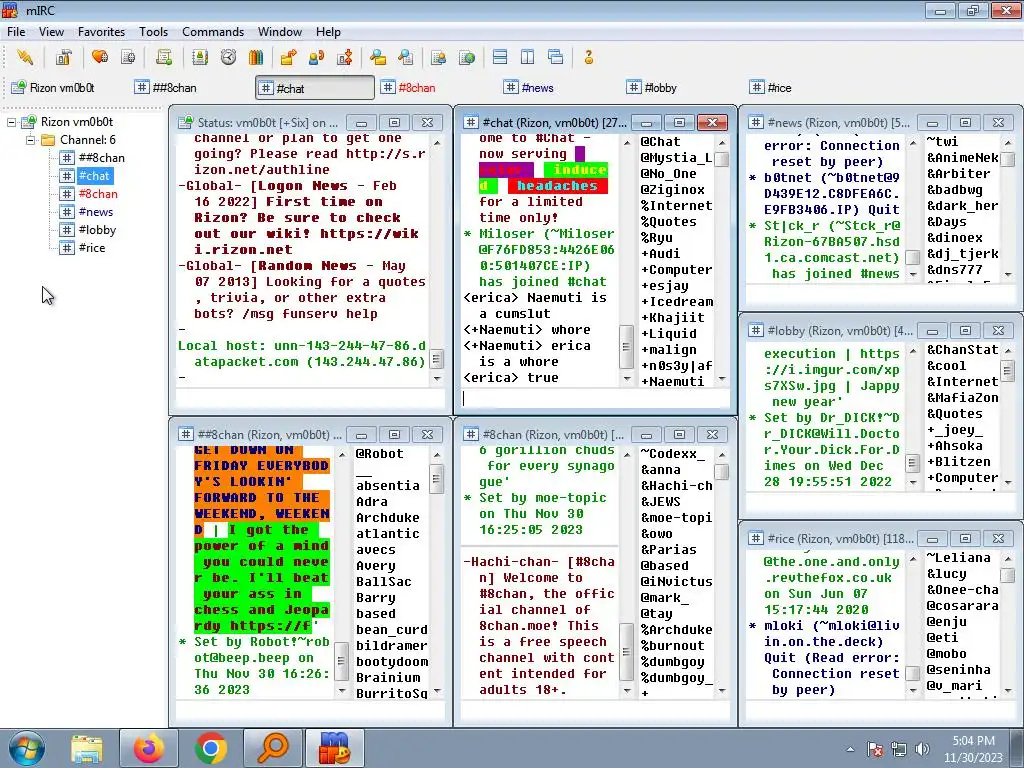Select #lobby in the treebar

(97, 229)
